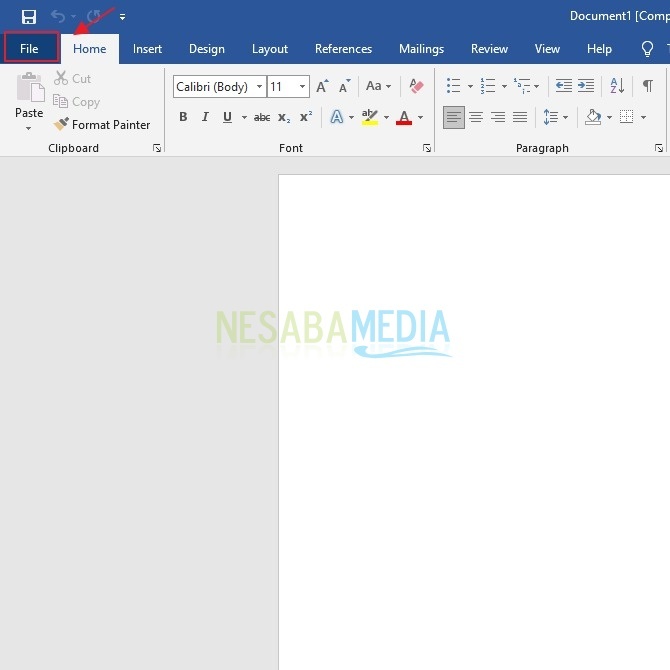Open the File tab

tap(29, 49)
